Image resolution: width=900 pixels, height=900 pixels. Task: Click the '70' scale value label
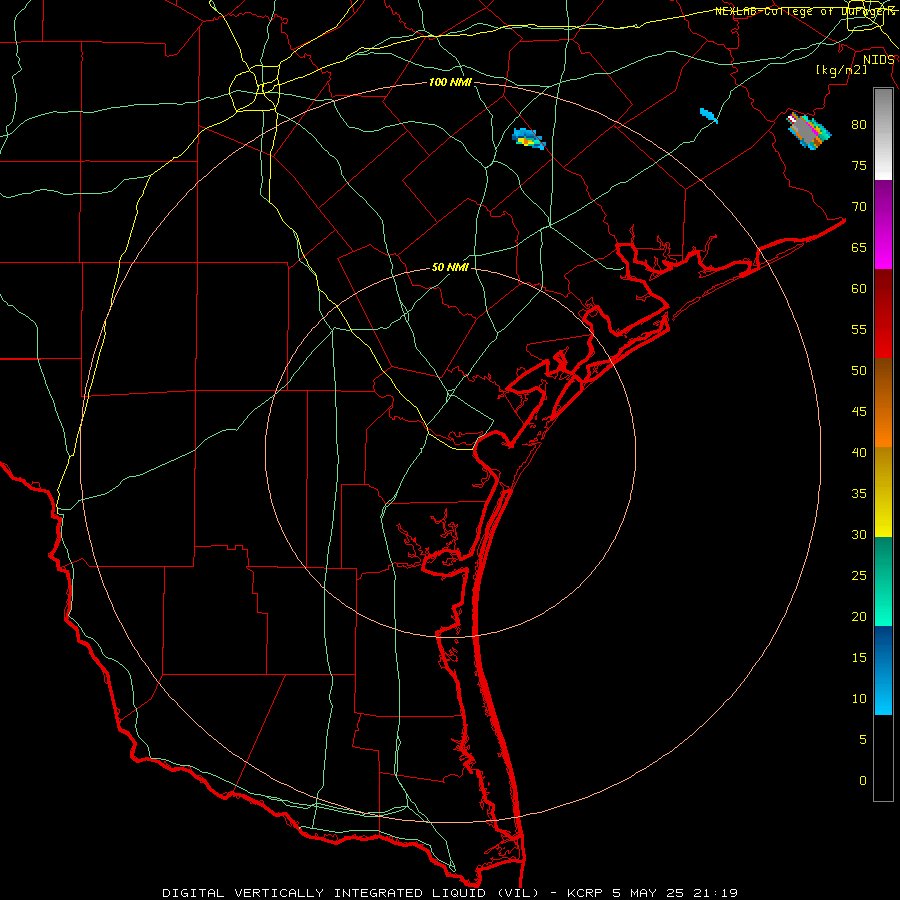click(x=859, y=207)
